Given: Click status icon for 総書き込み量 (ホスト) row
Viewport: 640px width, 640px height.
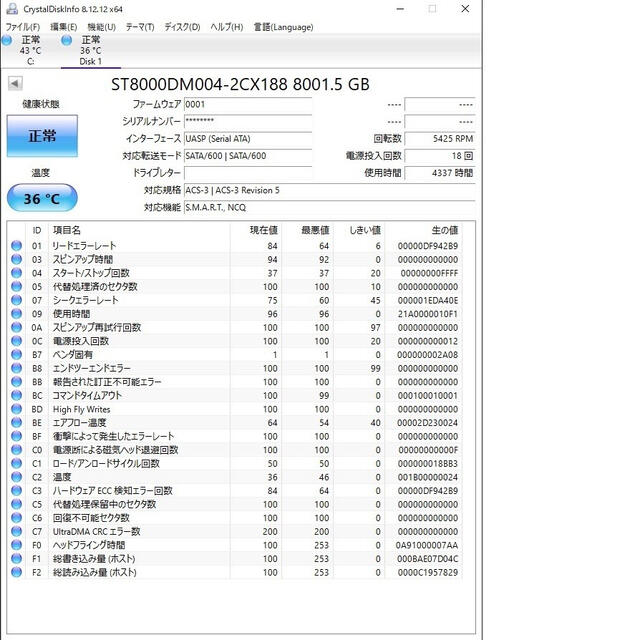Looking at the screenshot, I should click(x=16, y=558).
